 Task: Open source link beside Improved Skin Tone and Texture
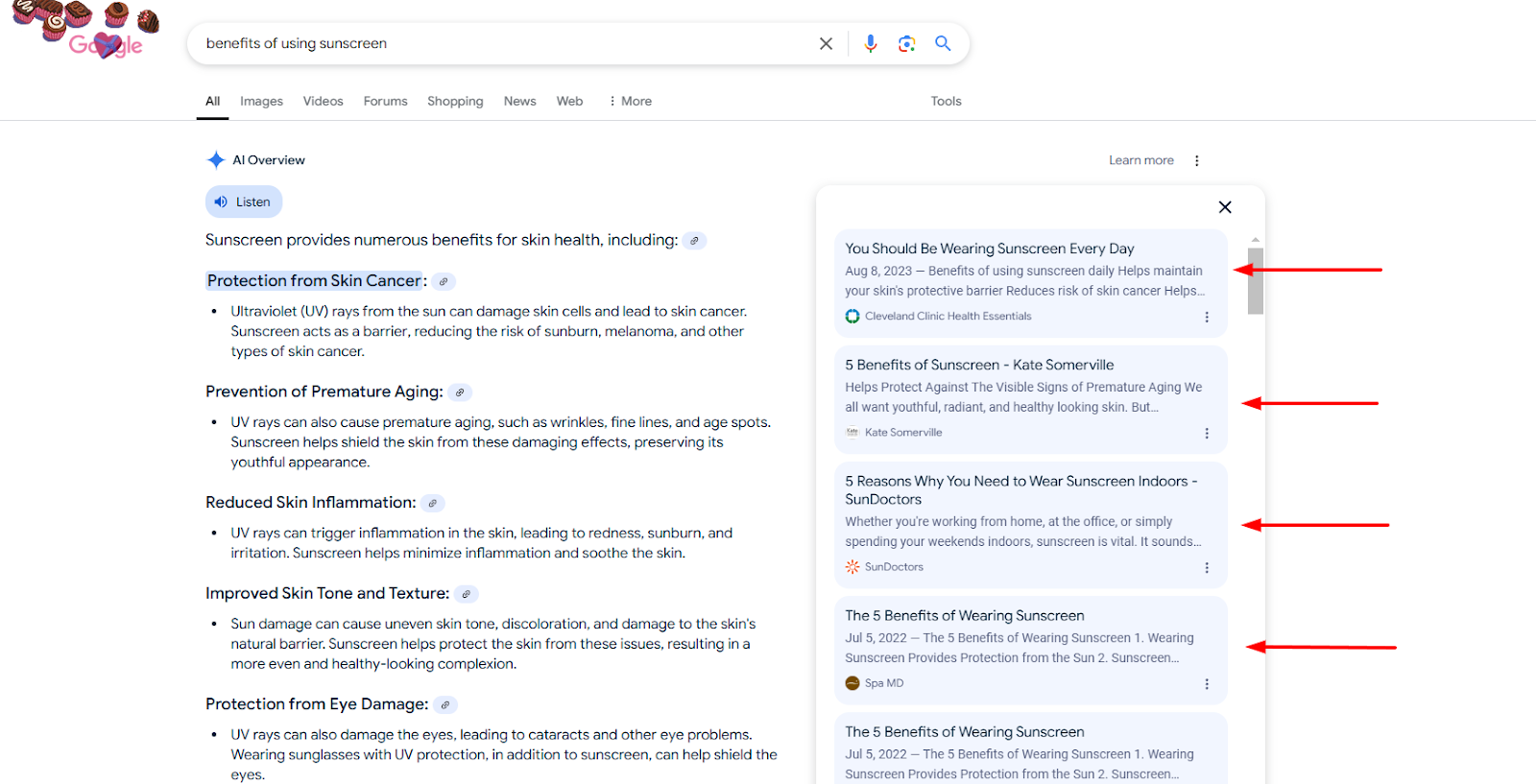(x=467, y=594)
